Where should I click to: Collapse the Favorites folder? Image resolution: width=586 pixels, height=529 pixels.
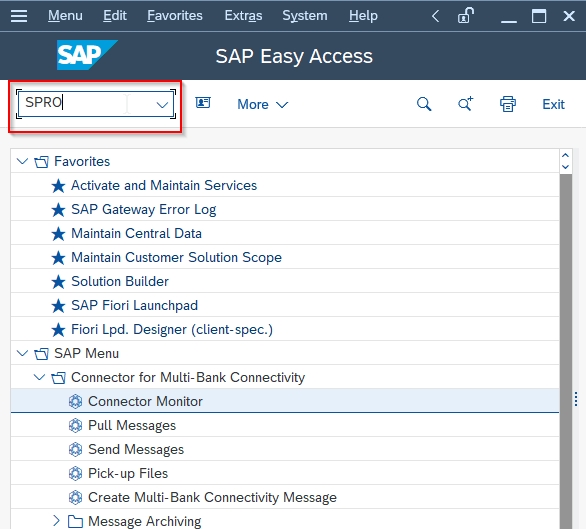click(22, 162)
